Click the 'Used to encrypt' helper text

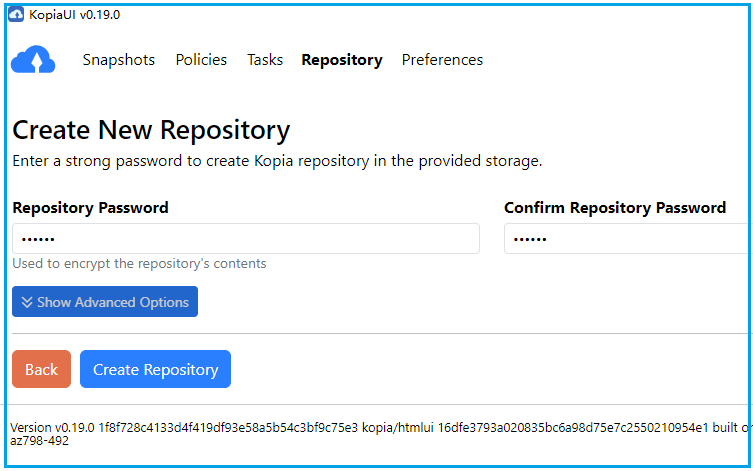pyautogui.click(x=139, y=264)
